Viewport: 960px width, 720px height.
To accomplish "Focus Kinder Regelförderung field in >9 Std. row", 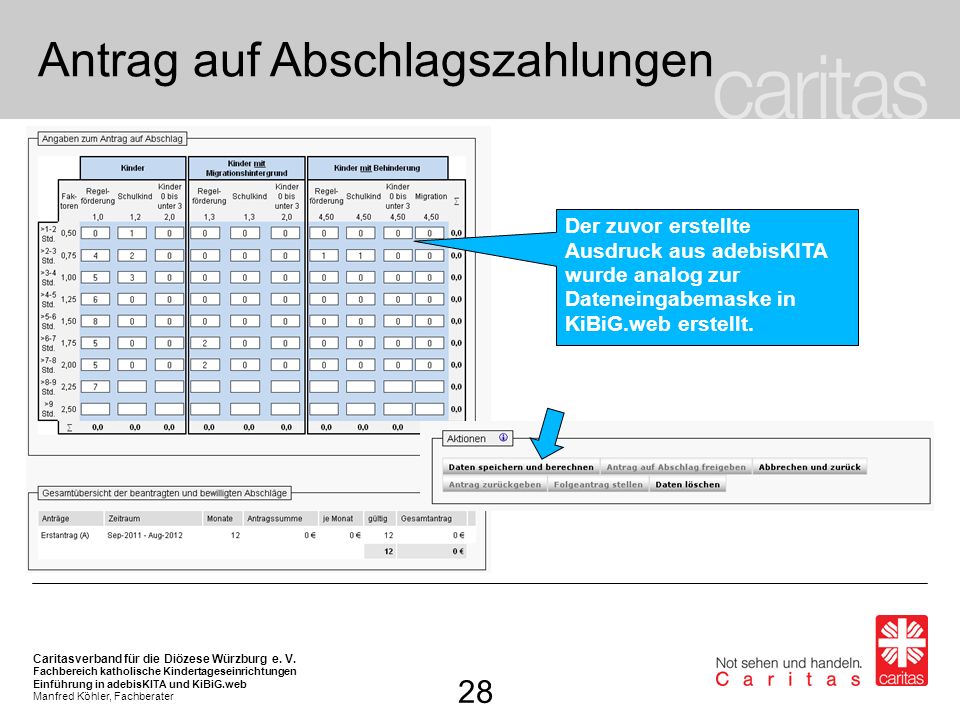I will (x=96, y=409).
